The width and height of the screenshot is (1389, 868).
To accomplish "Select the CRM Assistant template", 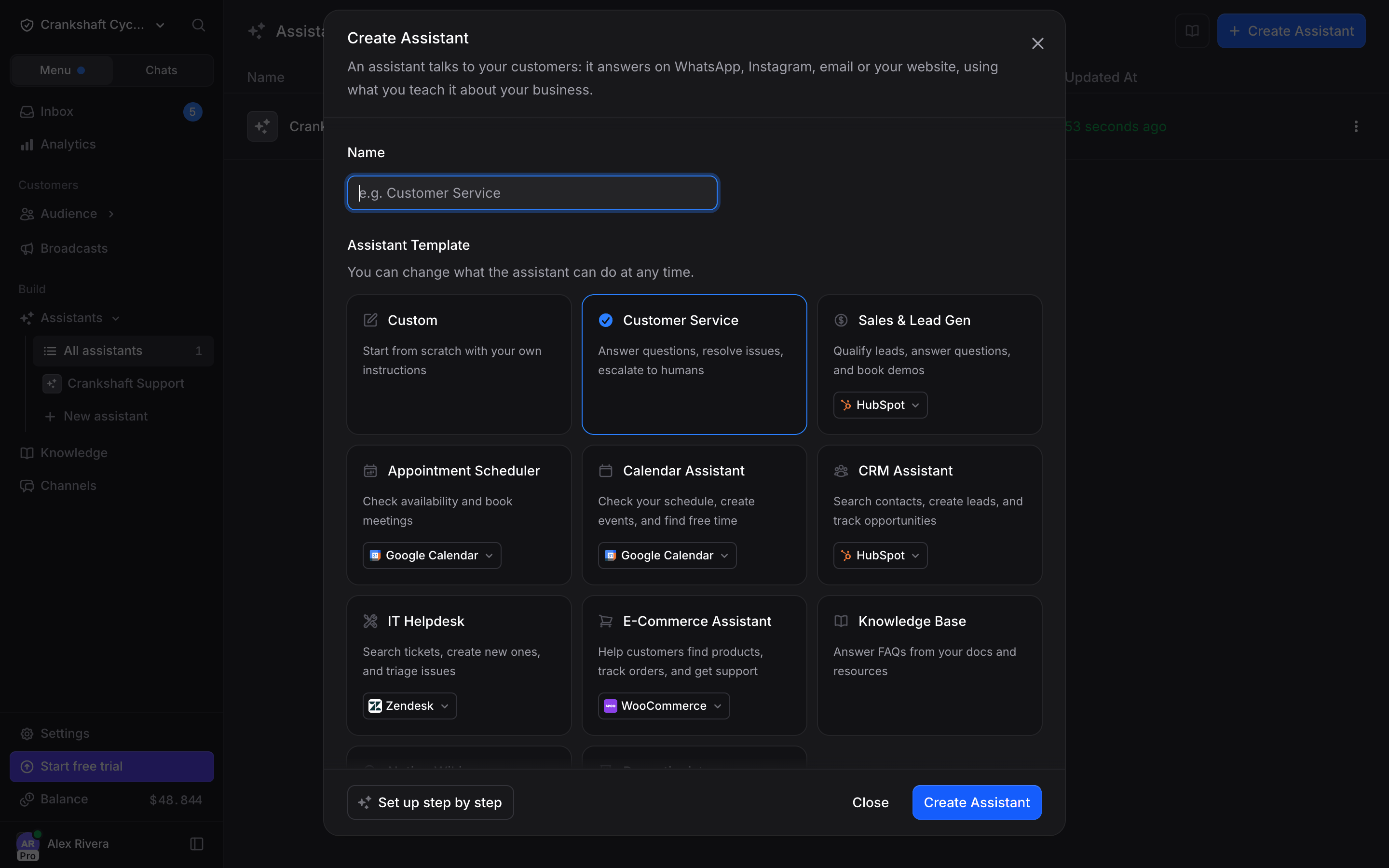I will [929, 515].
